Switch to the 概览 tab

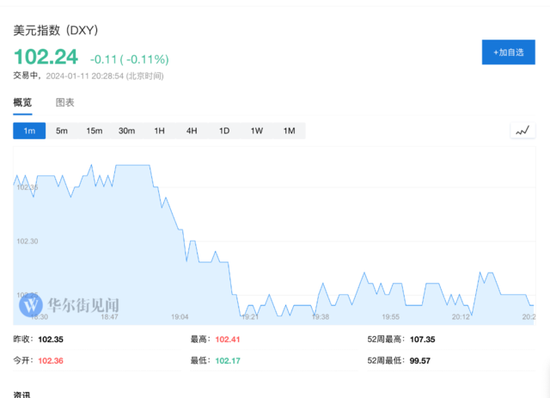pyautogui.click(x=22, y=102)
